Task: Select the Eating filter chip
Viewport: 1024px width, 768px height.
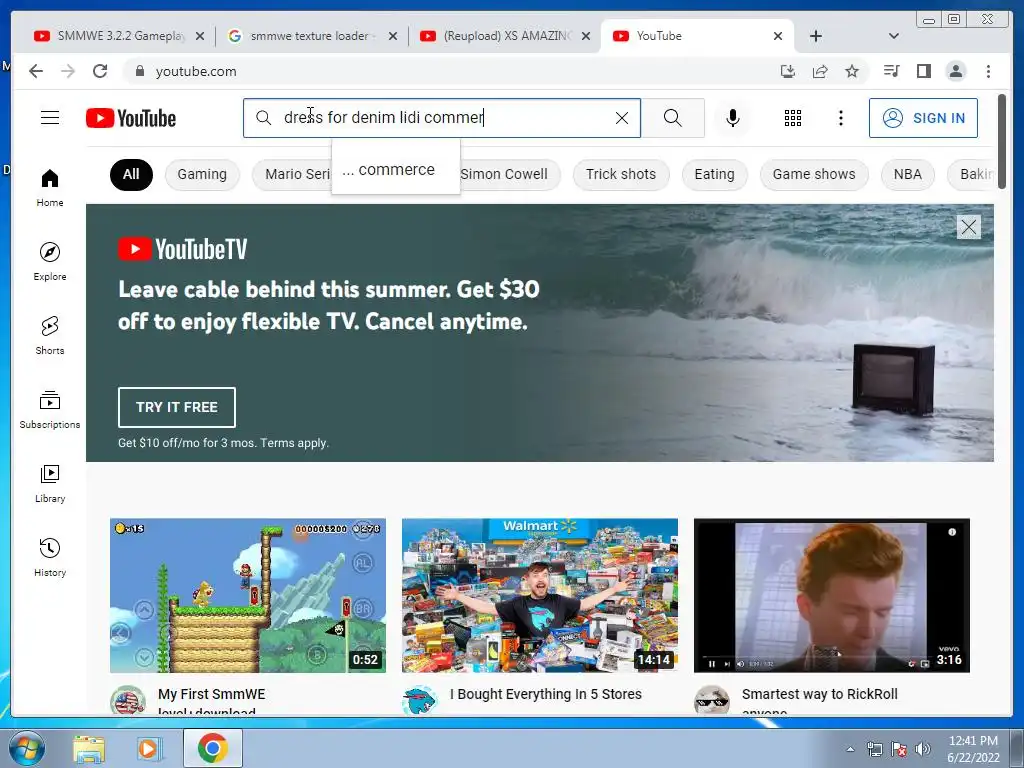Action: (x=714, y=174)
